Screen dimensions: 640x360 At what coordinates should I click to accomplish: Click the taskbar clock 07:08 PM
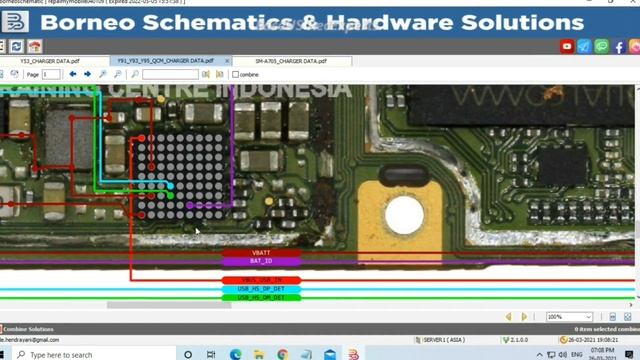[x=602, y=354]
